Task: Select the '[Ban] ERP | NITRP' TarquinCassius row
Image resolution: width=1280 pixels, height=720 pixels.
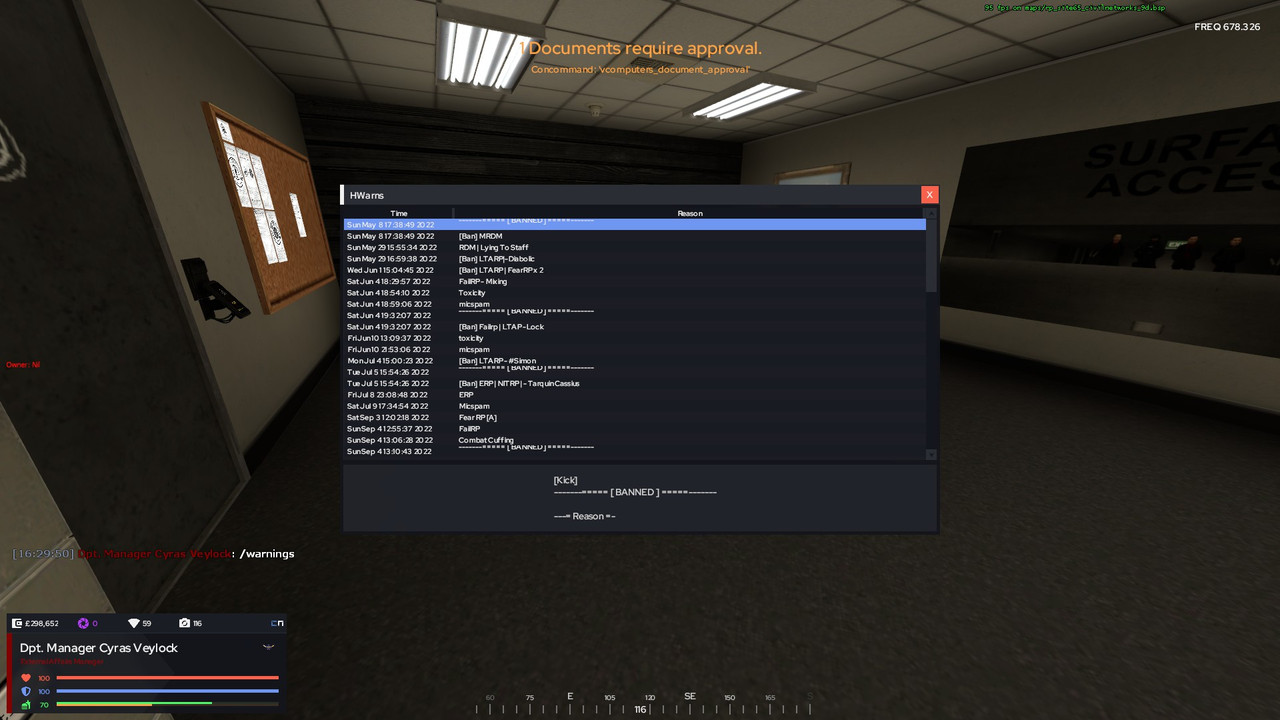Action: [635, 383]
